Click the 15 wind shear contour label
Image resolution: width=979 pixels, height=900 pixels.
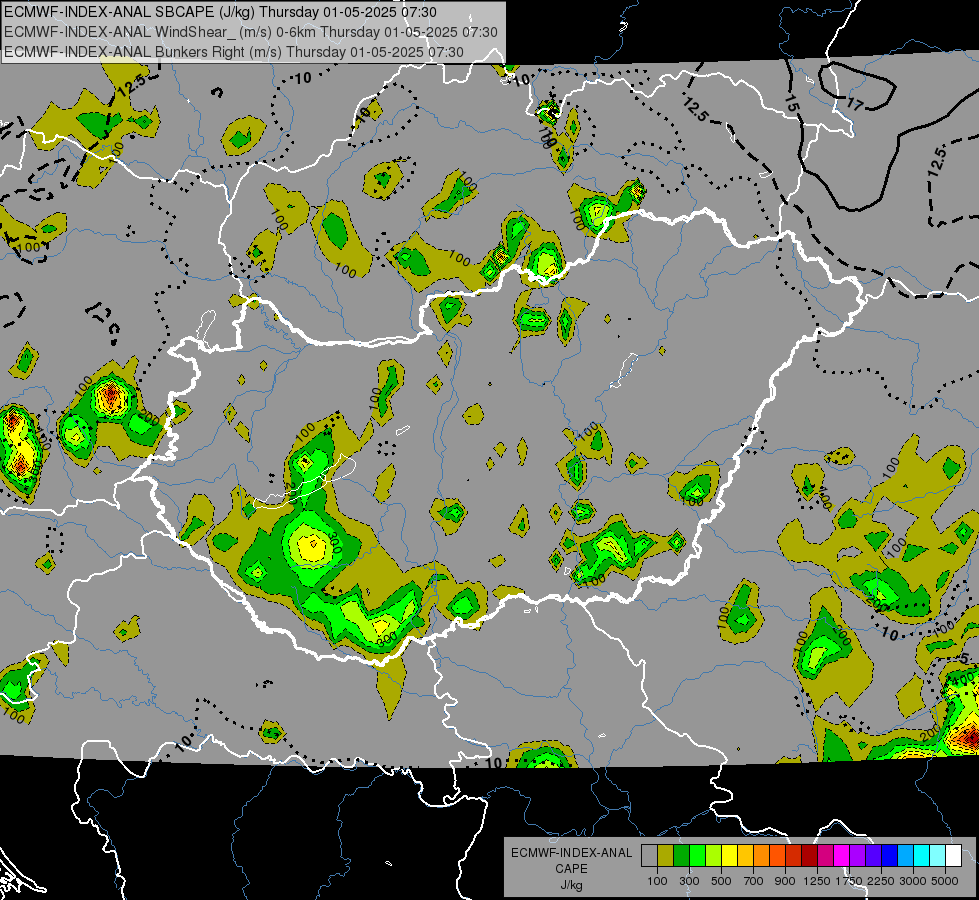tap(791, 104)
